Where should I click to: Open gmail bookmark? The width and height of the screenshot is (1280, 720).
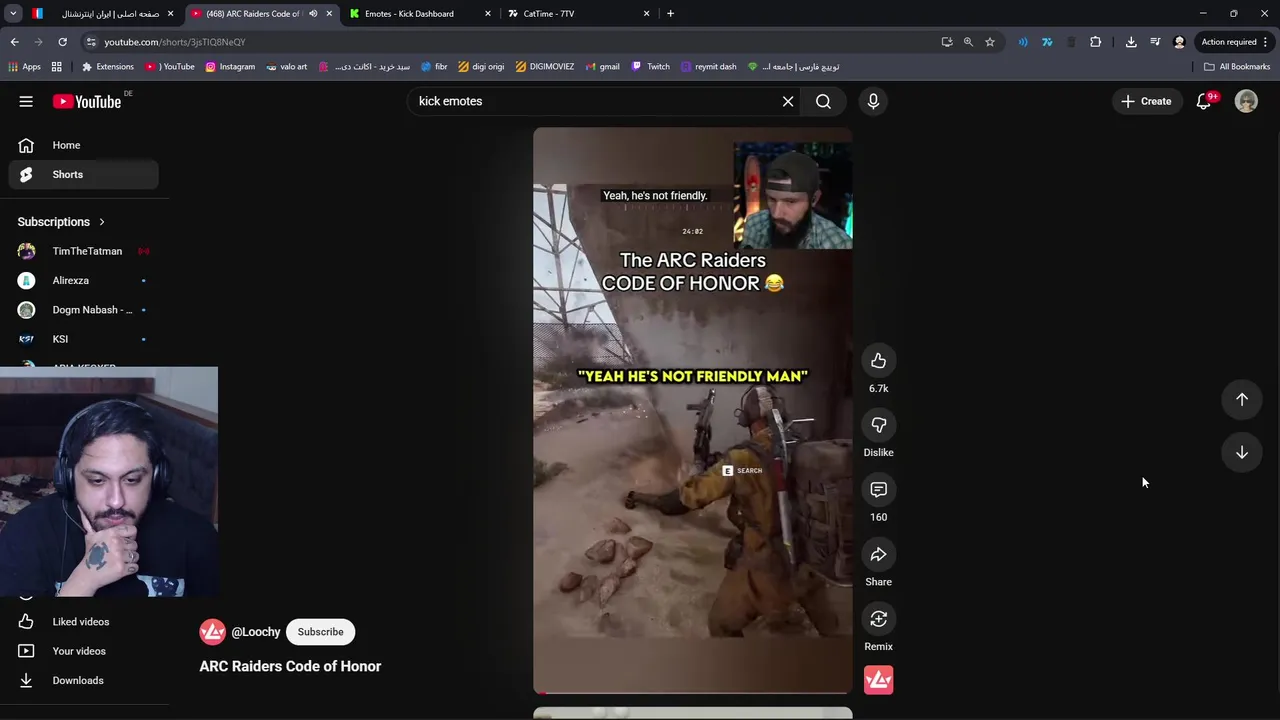pos(602,67)
